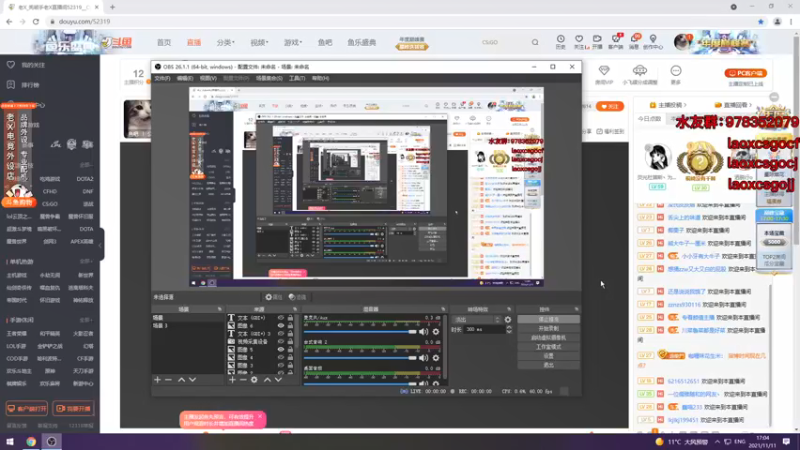This screenshot has height=450, width=800.
Task: Open OBS Studio from Windows taskbar
Action: point(52,442)
